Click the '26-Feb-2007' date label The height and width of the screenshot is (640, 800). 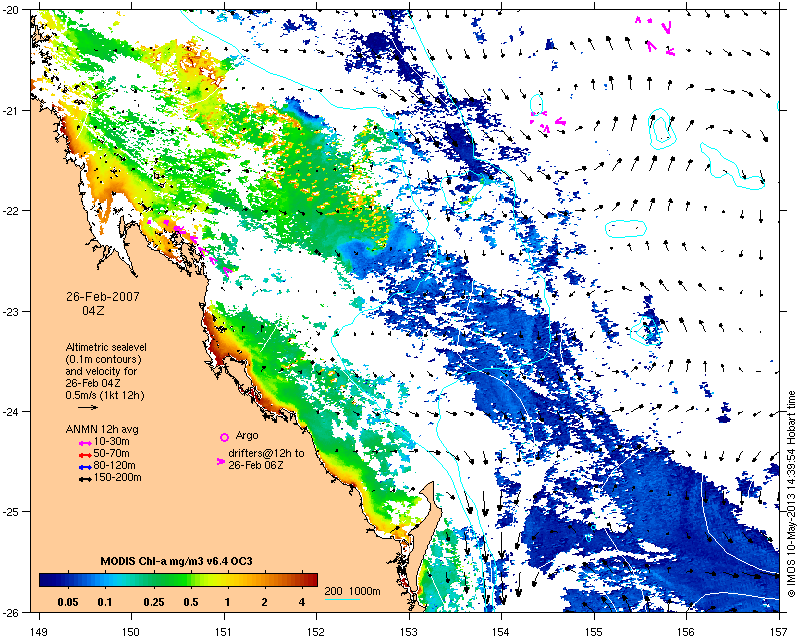103,297
